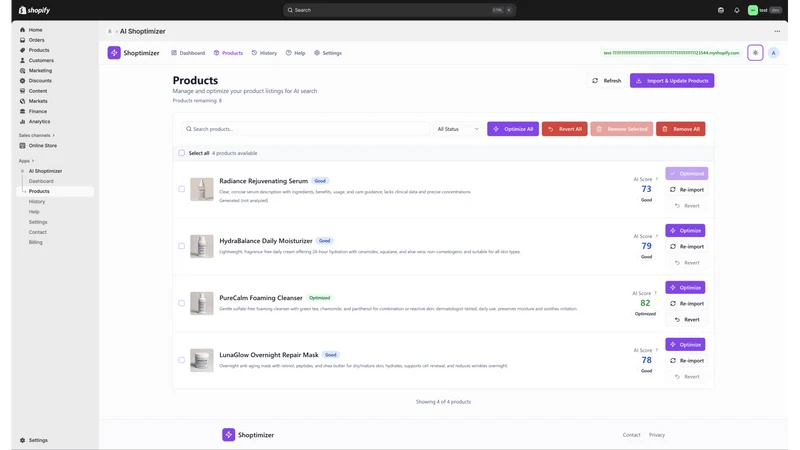
Task: Open Dashboard under AI Shoptimizer sidebar
Action: (41, 181)
